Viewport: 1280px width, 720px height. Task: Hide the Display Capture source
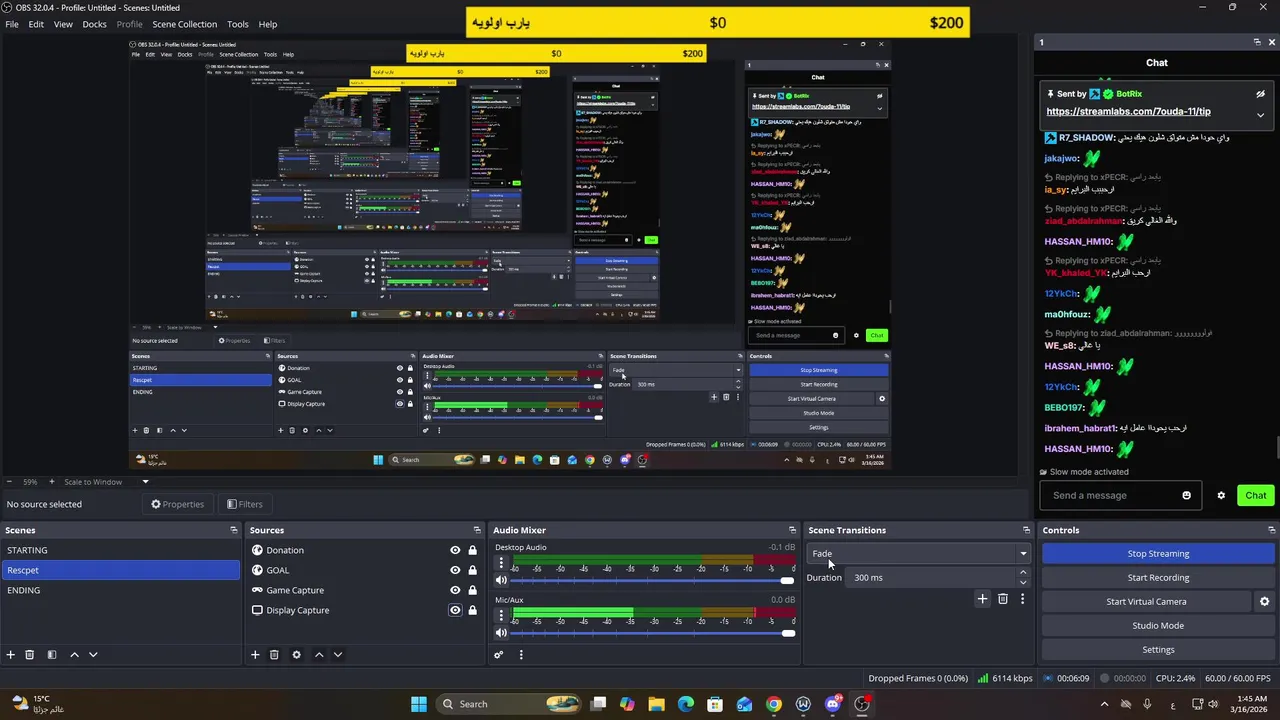tap(455, 610)
